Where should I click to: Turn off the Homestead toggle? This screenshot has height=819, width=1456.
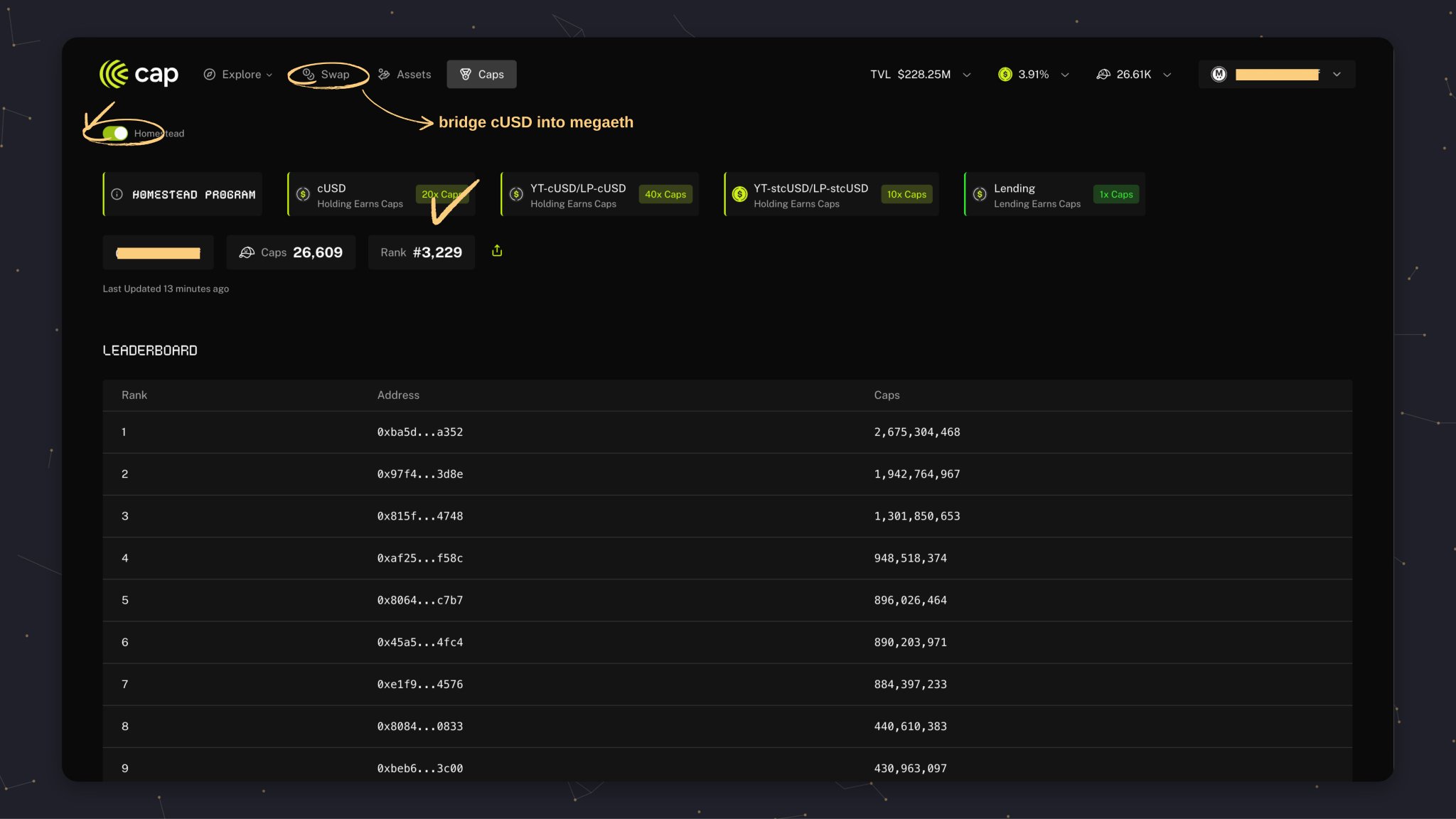[x=115, y=133]
